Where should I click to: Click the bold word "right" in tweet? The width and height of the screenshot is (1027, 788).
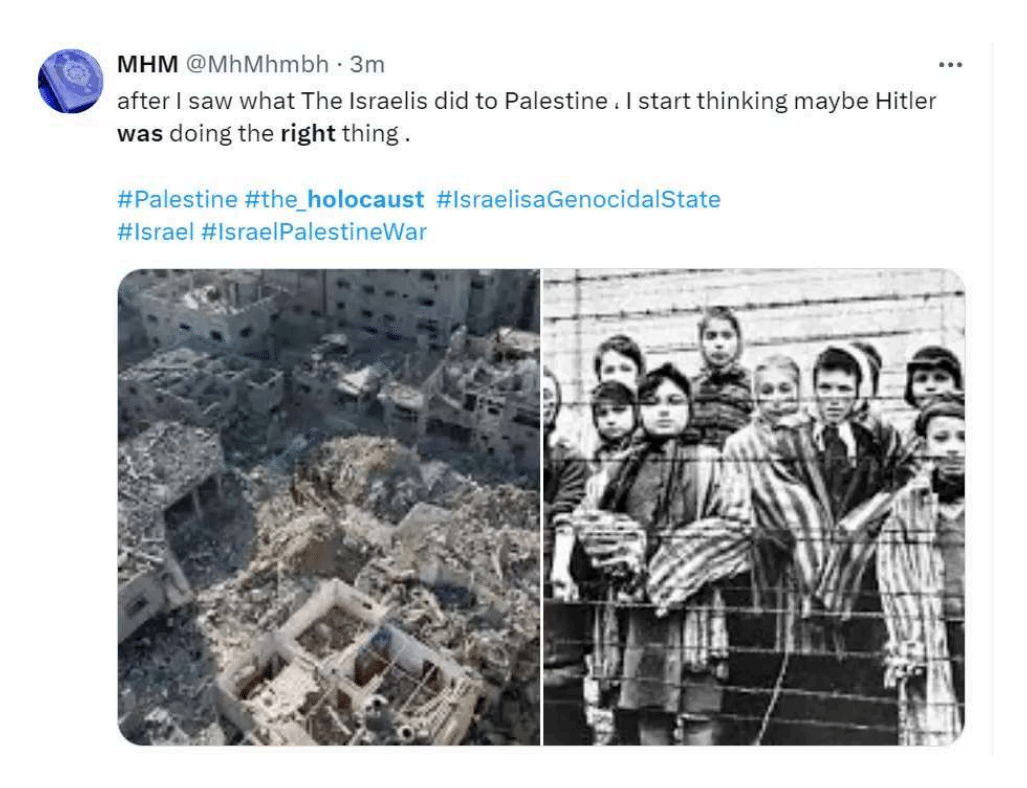click(307, 134)
